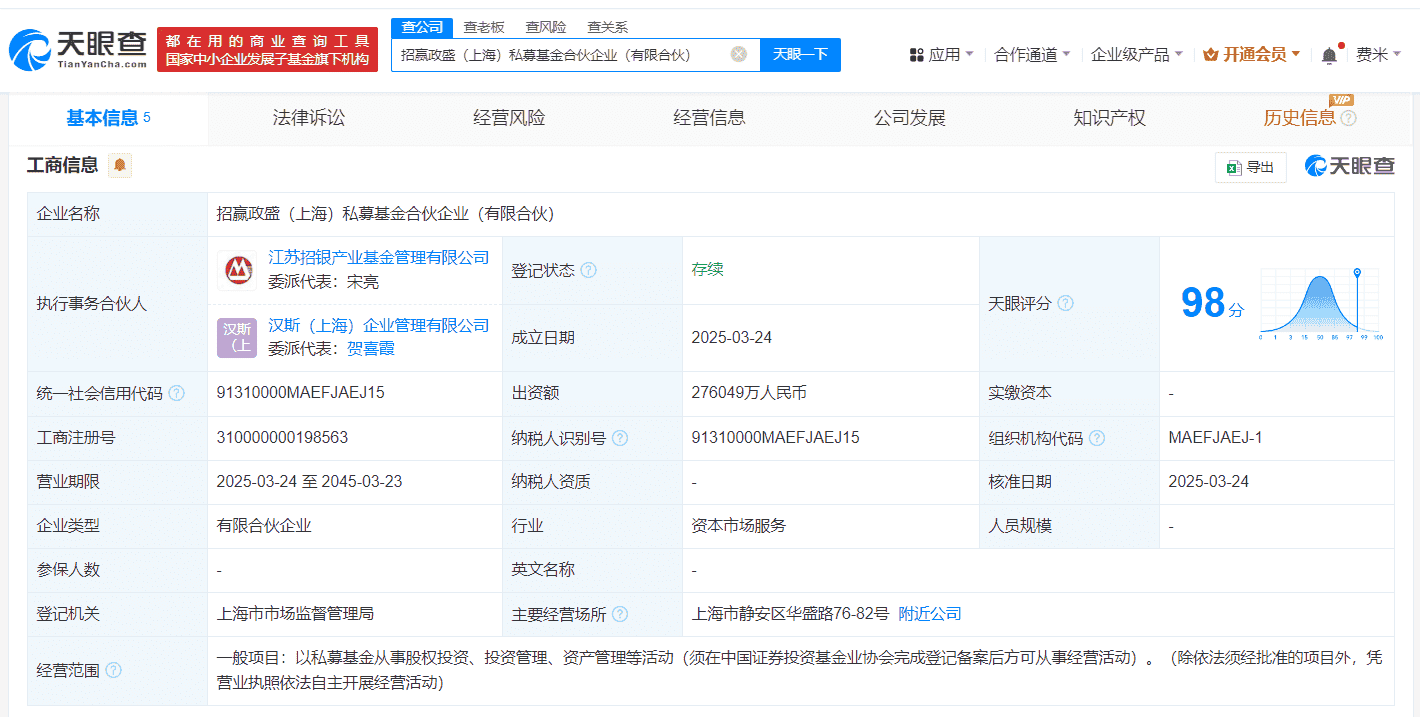Click the Excel 导出 export icon
This screenshot has height=717, width=1420.
pyautogui.click(x=1249, y=167)
